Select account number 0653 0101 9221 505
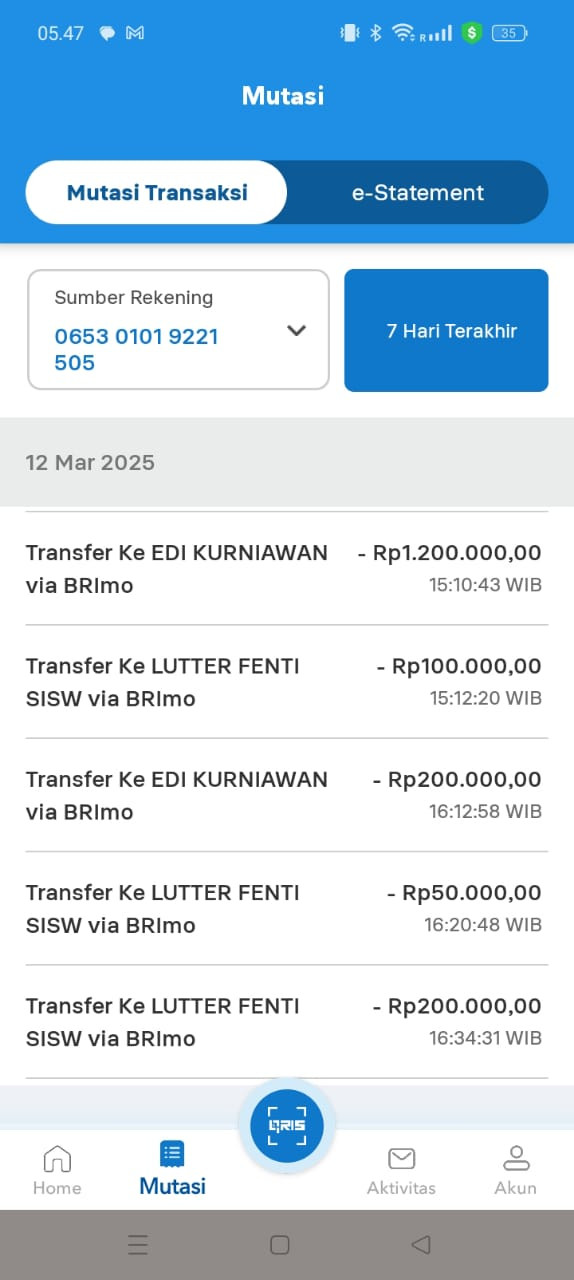Screen dimensions: 574x1280 click(136, 349)
